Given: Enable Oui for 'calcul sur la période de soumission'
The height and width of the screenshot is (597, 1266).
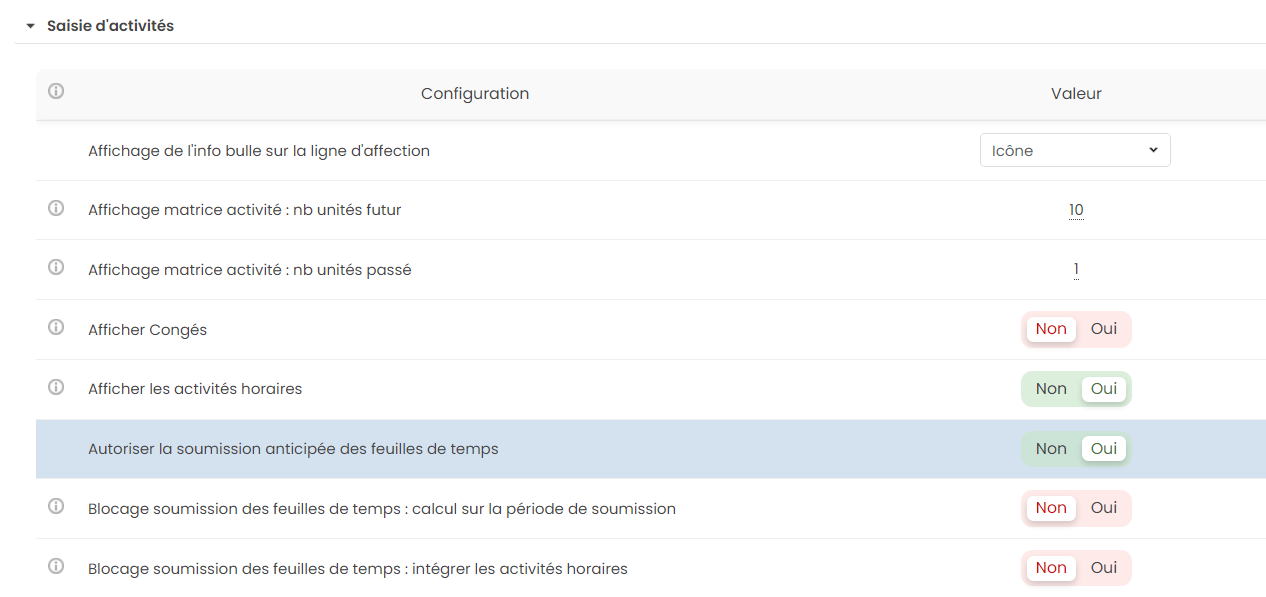Looking at the screenshot, I should 1104,508.
